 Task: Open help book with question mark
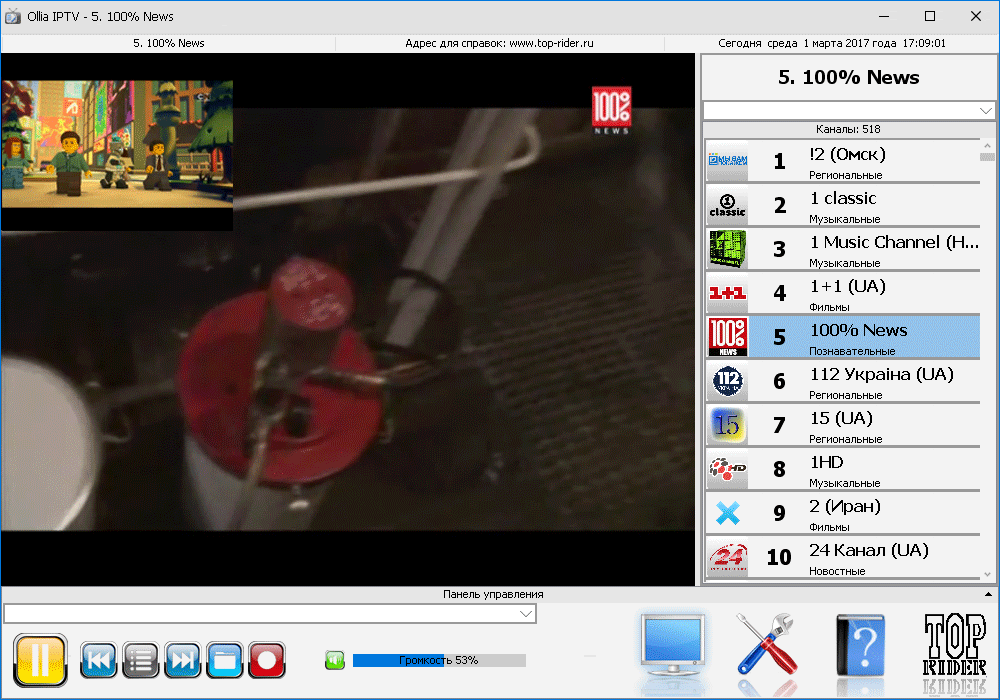pos(861,645)
